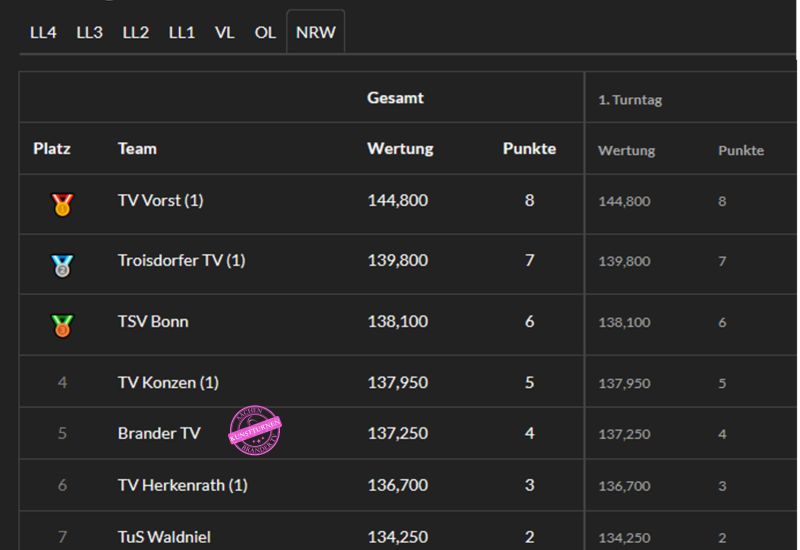Switch to the VL tab

[x=224, y=32]
